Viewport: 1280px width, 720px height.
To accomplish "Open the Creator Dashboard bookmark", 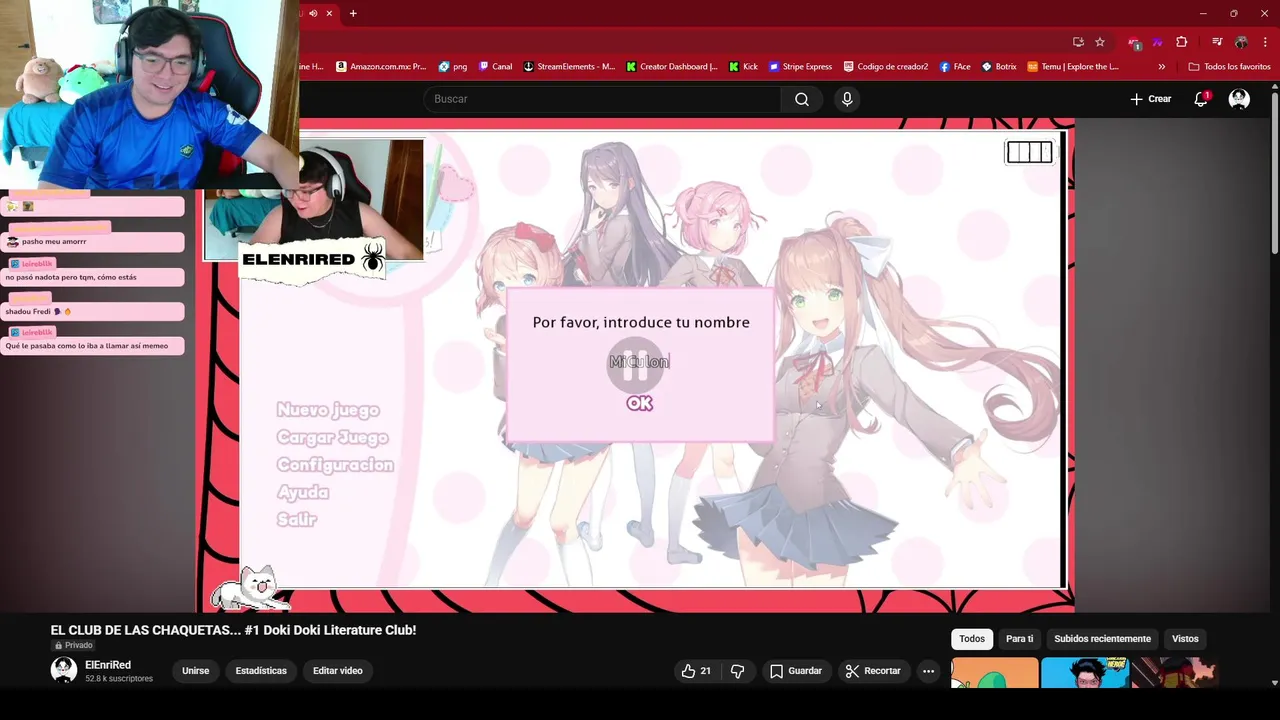I will pos(672,67).
